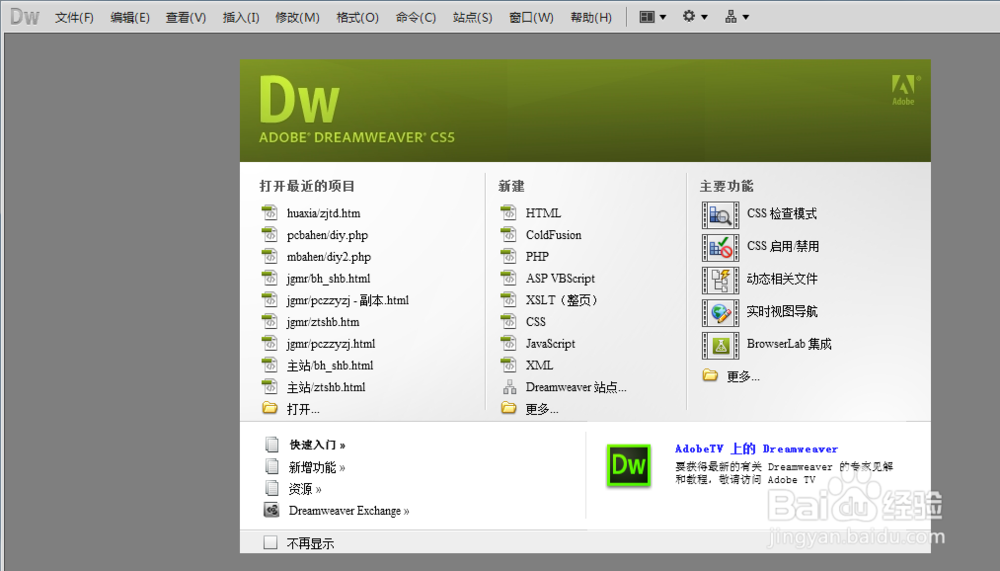1000x571 pixels.
Task: Create new XSLT（整页）document
Action: click(x=562, y=300)
